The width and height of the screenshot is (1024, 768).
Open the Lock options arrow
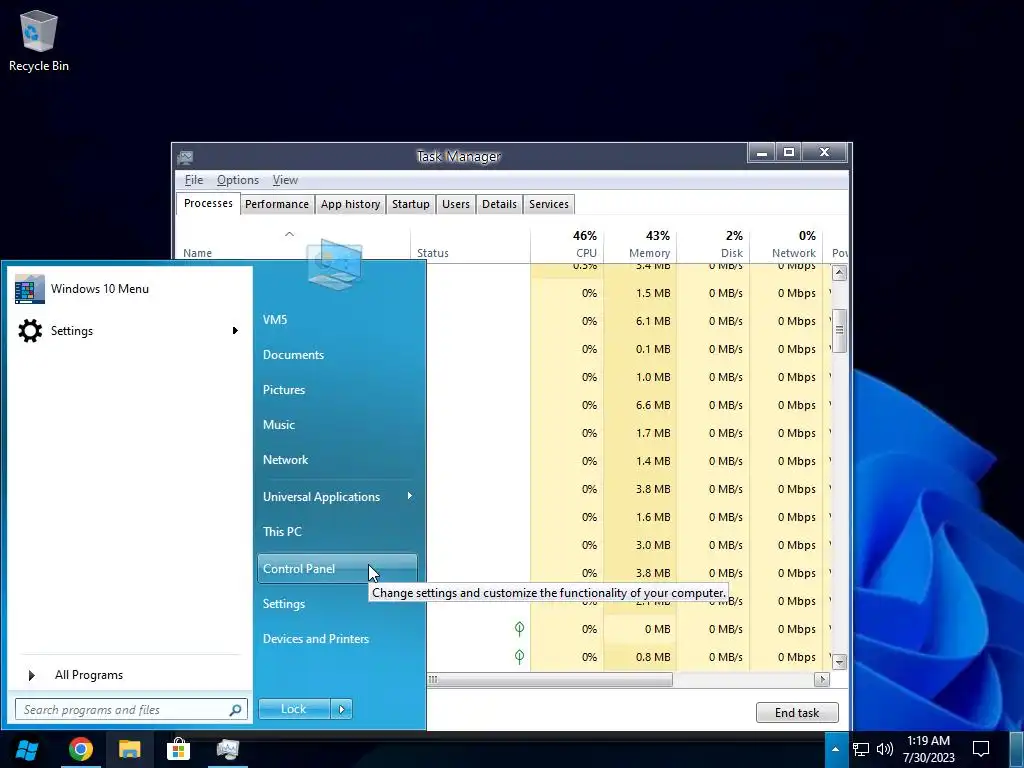[342, 709]
